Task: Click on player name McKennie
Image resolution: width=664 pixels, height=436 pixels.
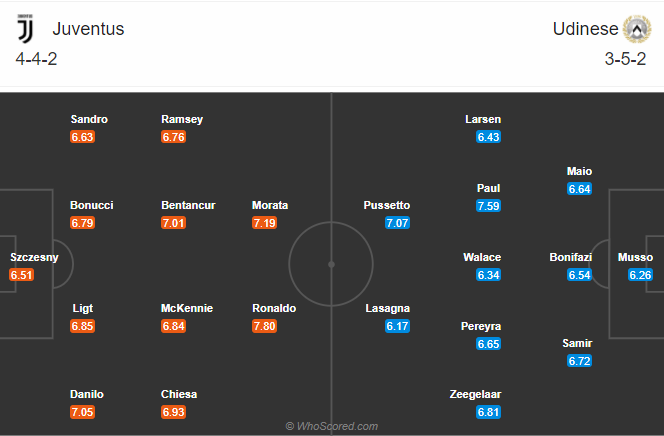Action: [x=186, y=308]
